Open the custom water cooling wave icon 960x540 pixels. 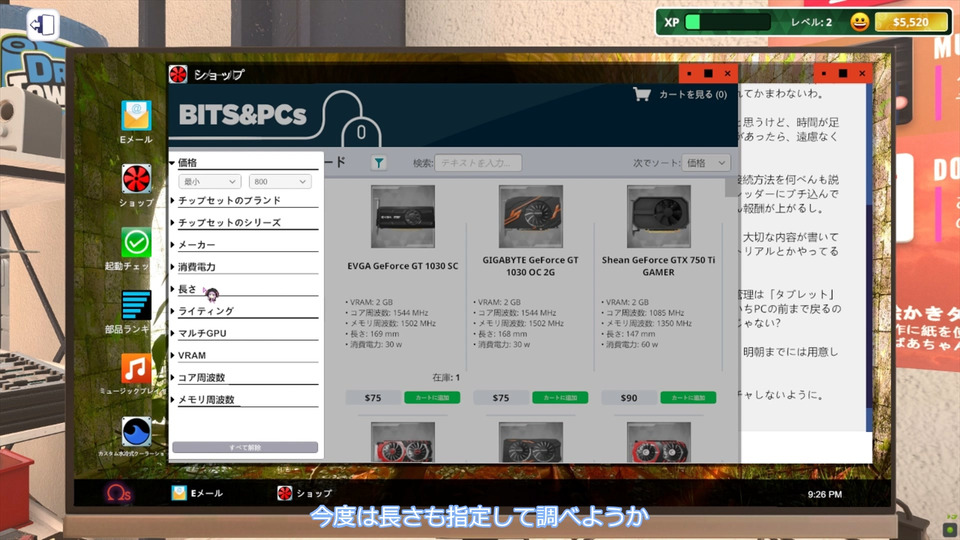pos(136,432)
